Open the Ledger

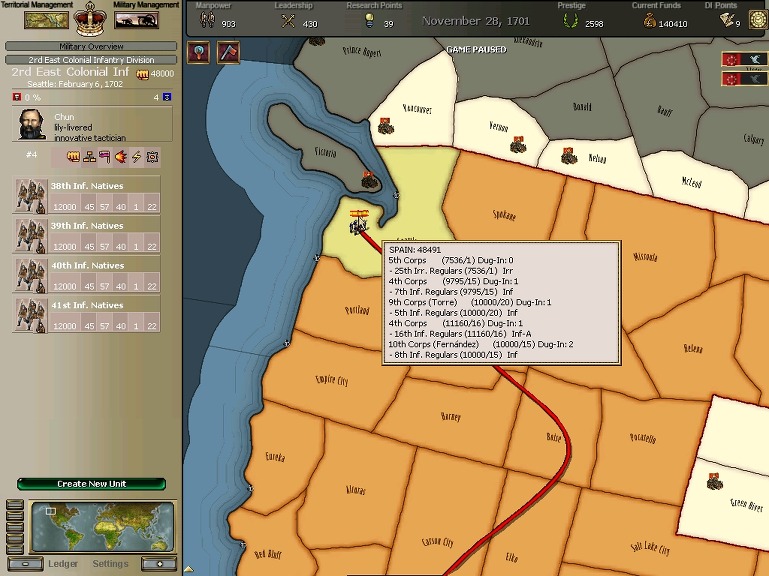(x=63, y=564)
